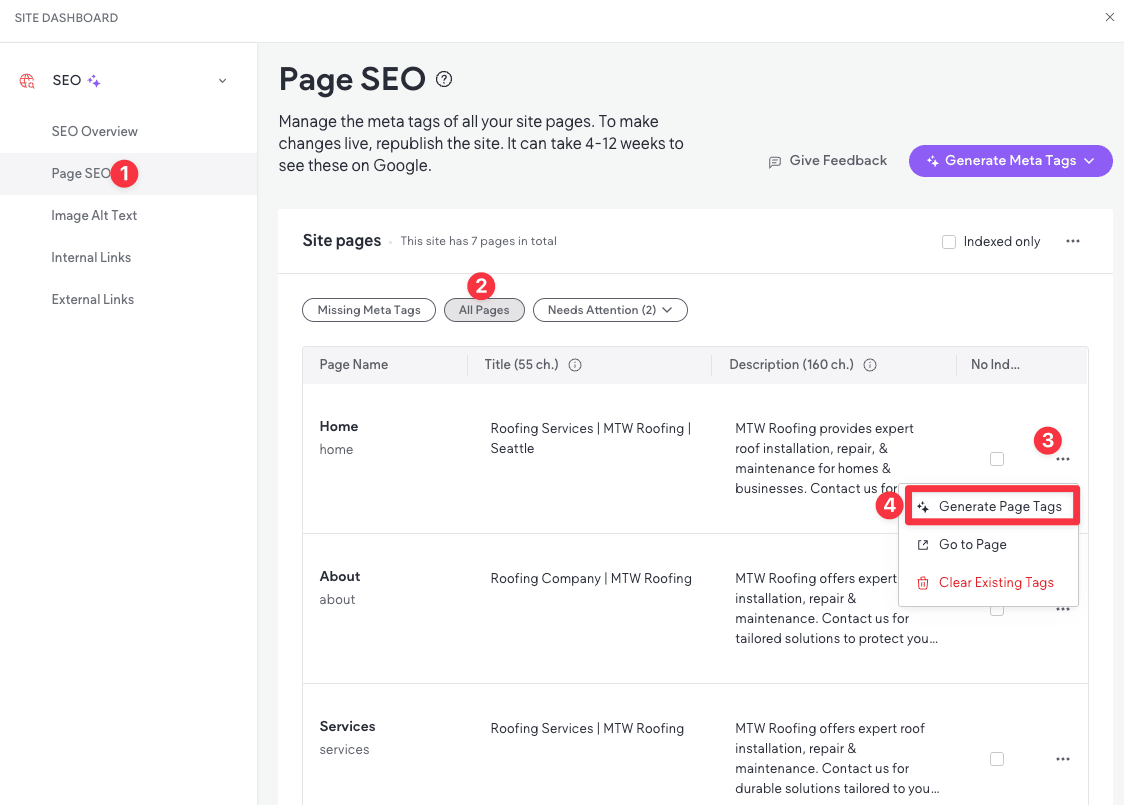Click the Services page description text
1124x805 pixels.
837,758
